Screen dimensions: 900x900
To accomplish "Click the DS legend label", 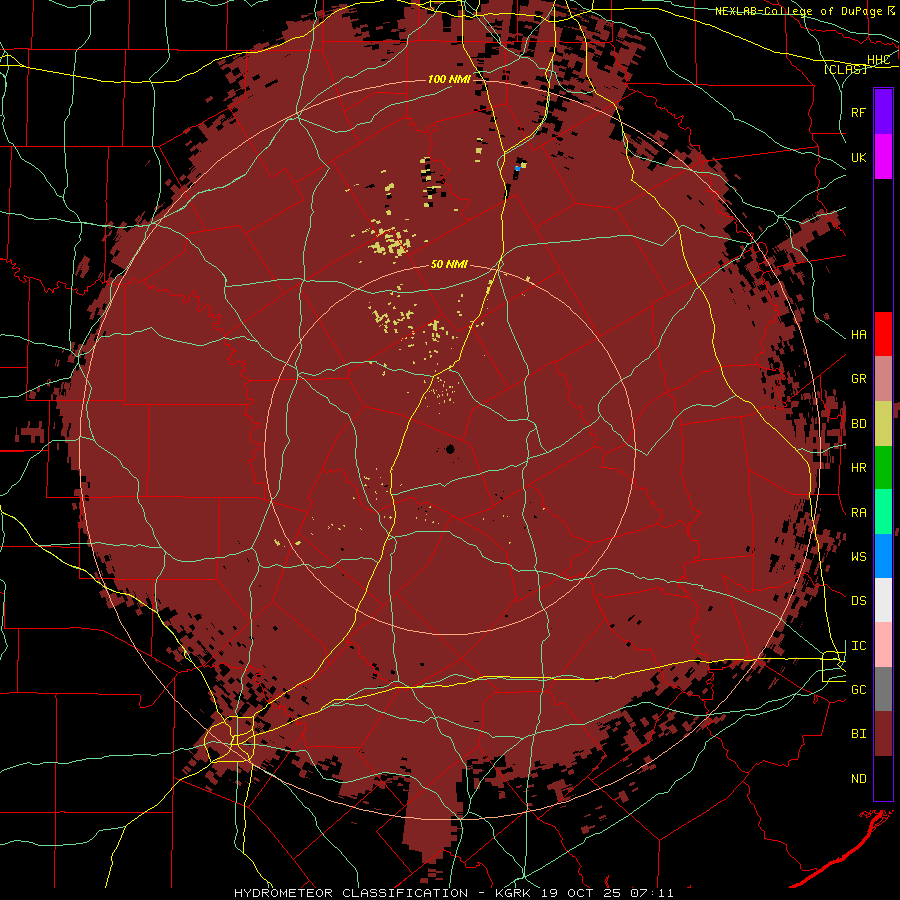I will pos(858,601).
